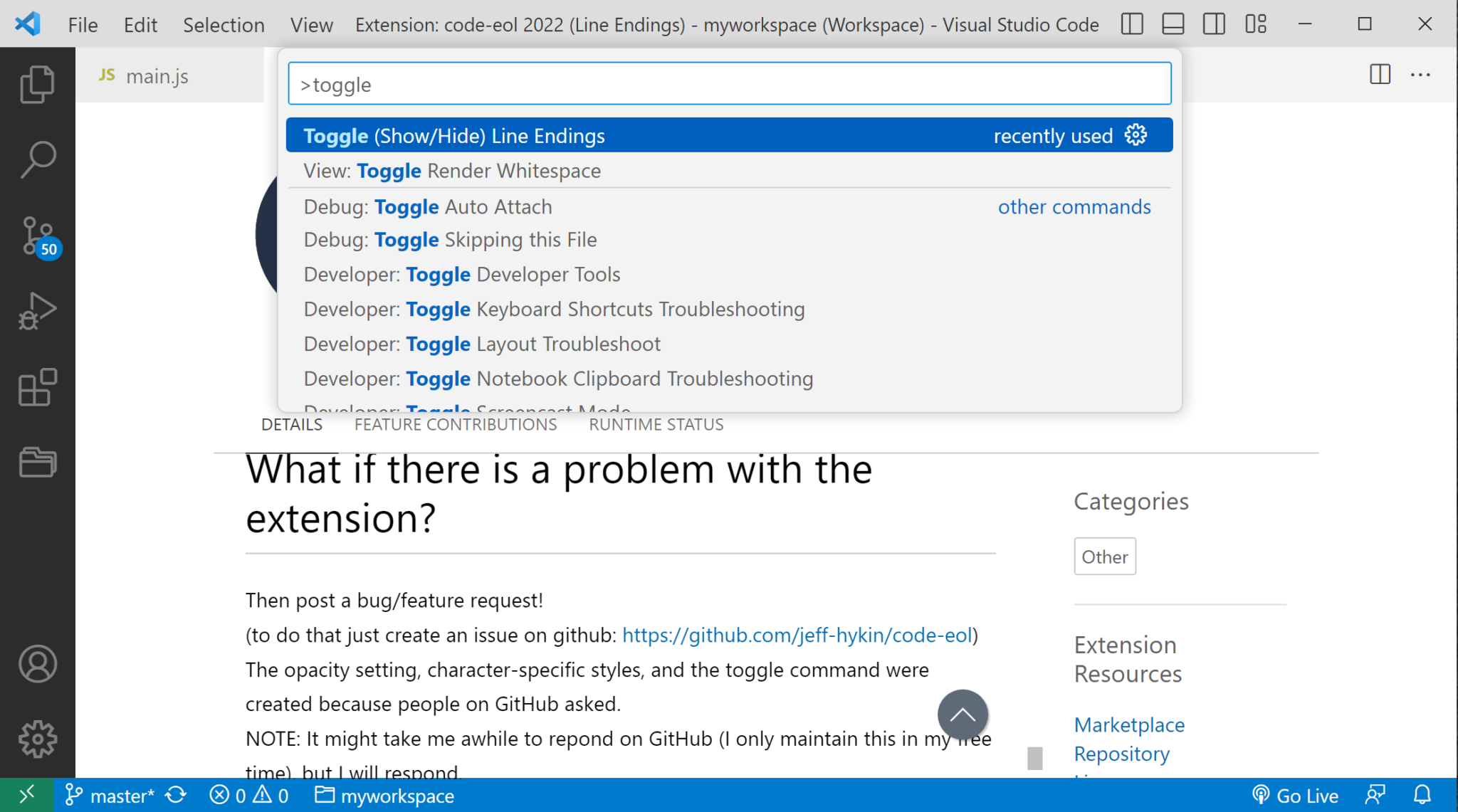This screenshot has width=1458, height=812.
Task: Open Source Control with 50 changes
Action: click(37, 236)
